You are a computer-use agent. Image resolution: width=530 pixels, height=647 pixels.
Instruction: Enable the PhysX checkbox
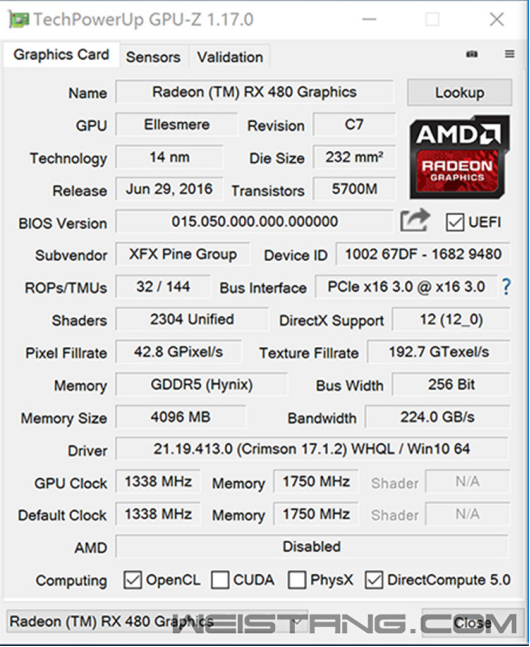tap(297, 580)
